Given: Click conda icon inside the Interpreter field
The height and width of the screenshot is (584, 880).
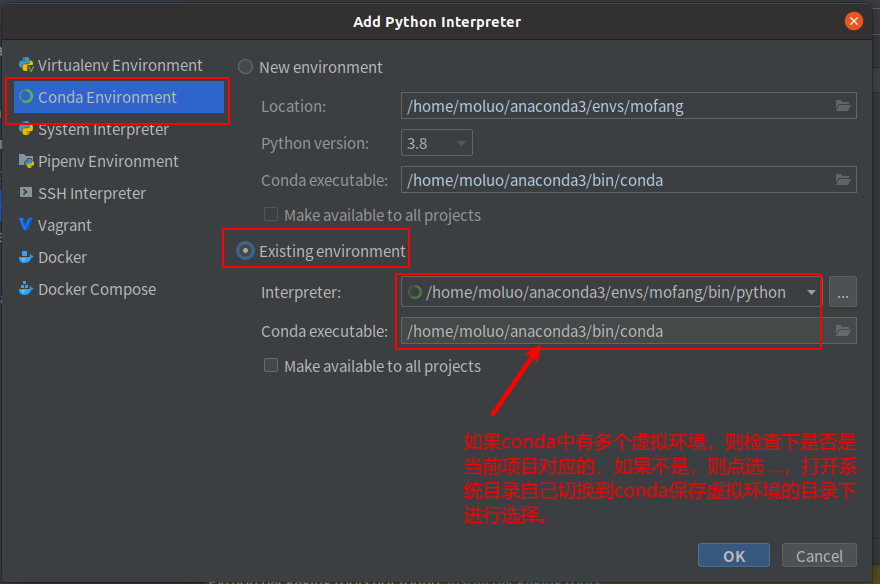Looking at the screenshot, I should click(415, 292).
